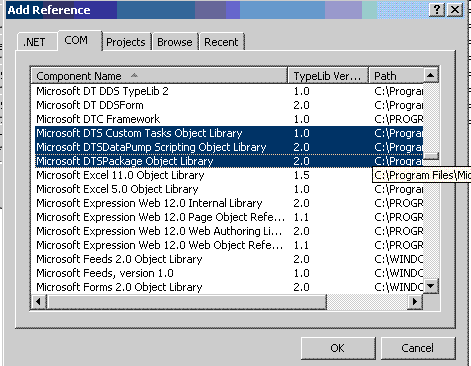The width and height of the screenshot is (471, 366).
Task: Click the Cancel button
Action: point(418,348)
